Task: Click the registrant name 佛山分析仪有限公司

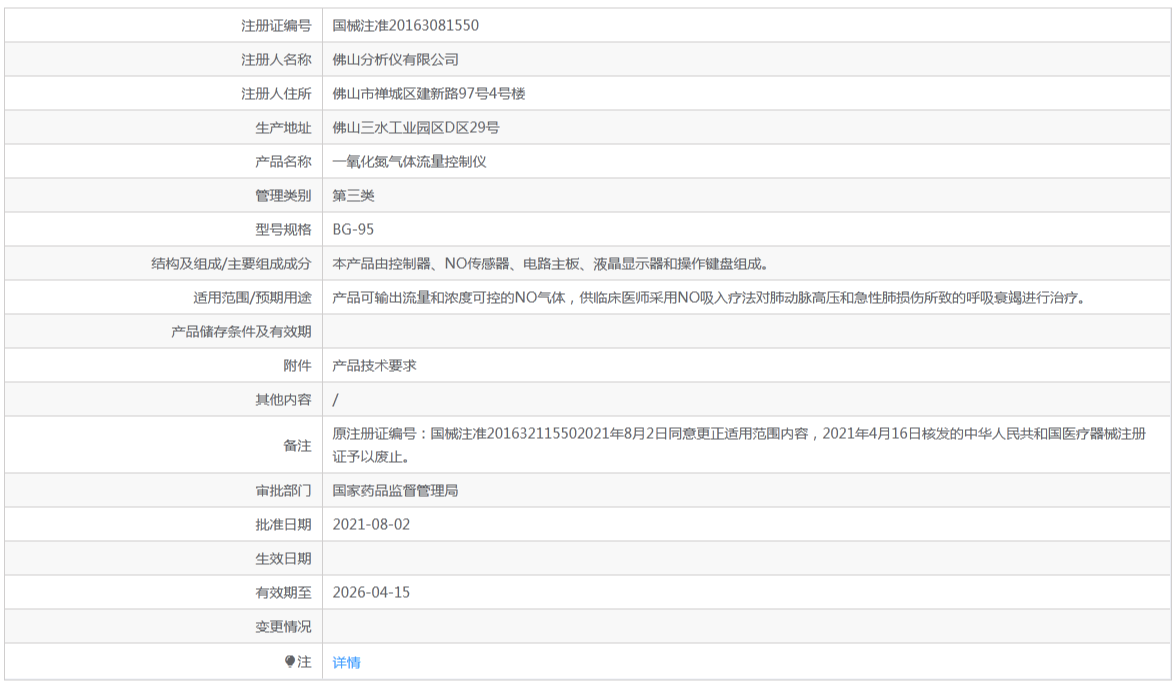Action: click(x=395, y=60)
